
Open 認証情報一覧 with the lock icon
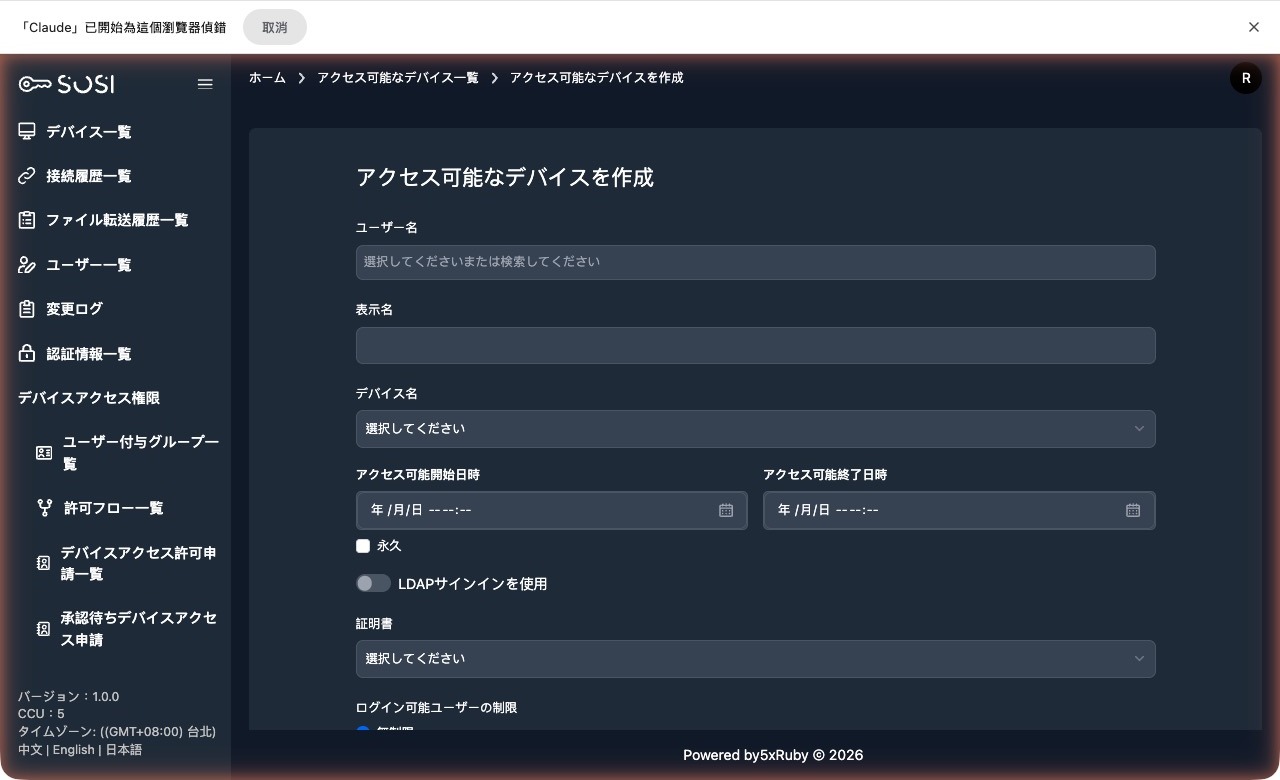click(26, 353)
